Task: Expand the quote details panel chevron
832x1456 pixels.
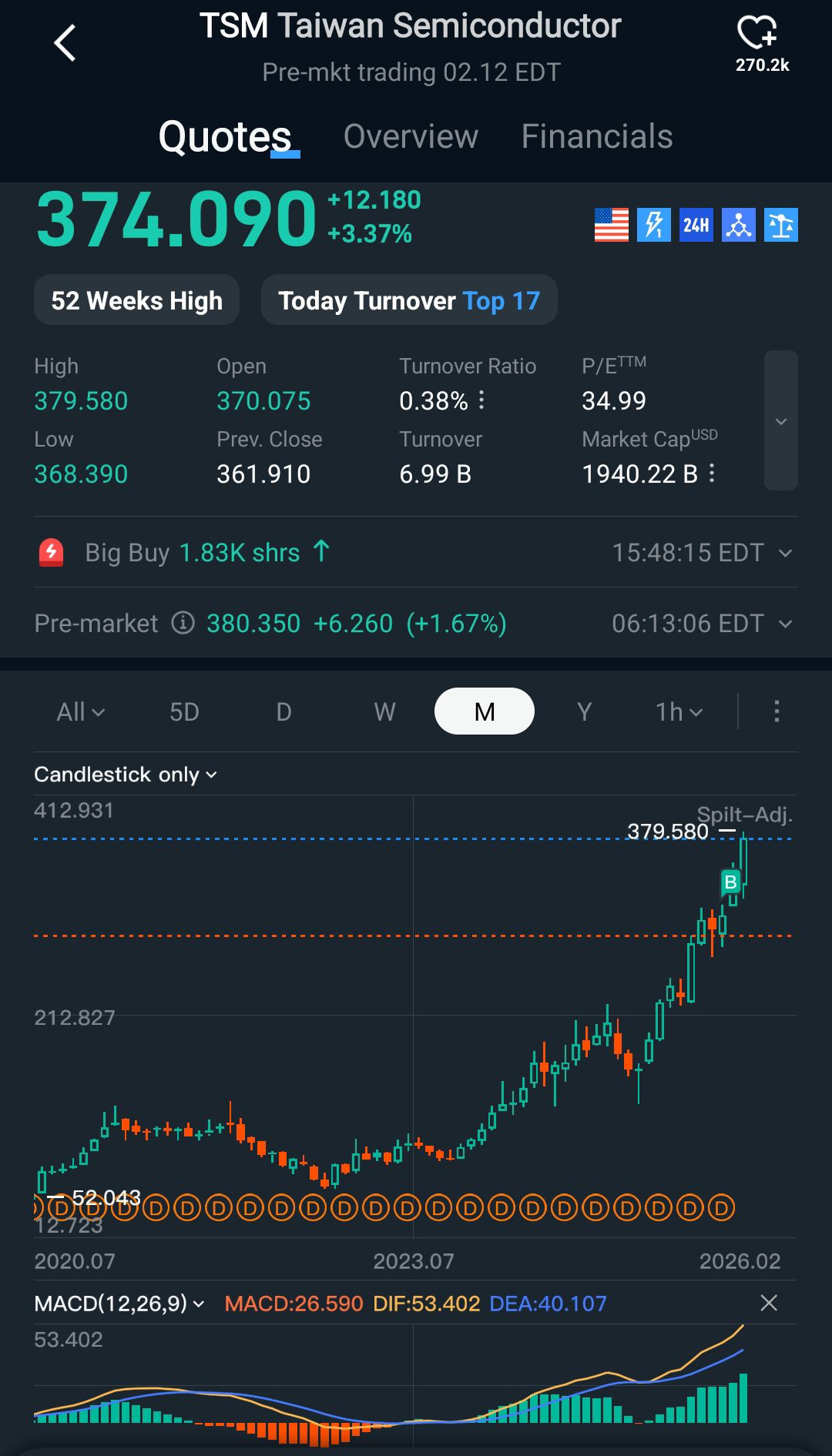Action: pos(780,420)
